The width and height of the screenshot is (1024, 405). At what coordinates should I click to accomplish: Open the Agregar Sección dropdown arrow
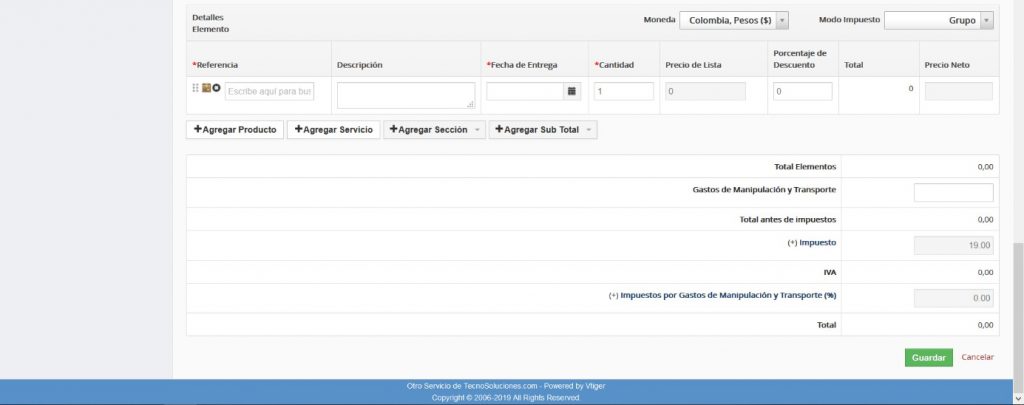coord(477,130)
